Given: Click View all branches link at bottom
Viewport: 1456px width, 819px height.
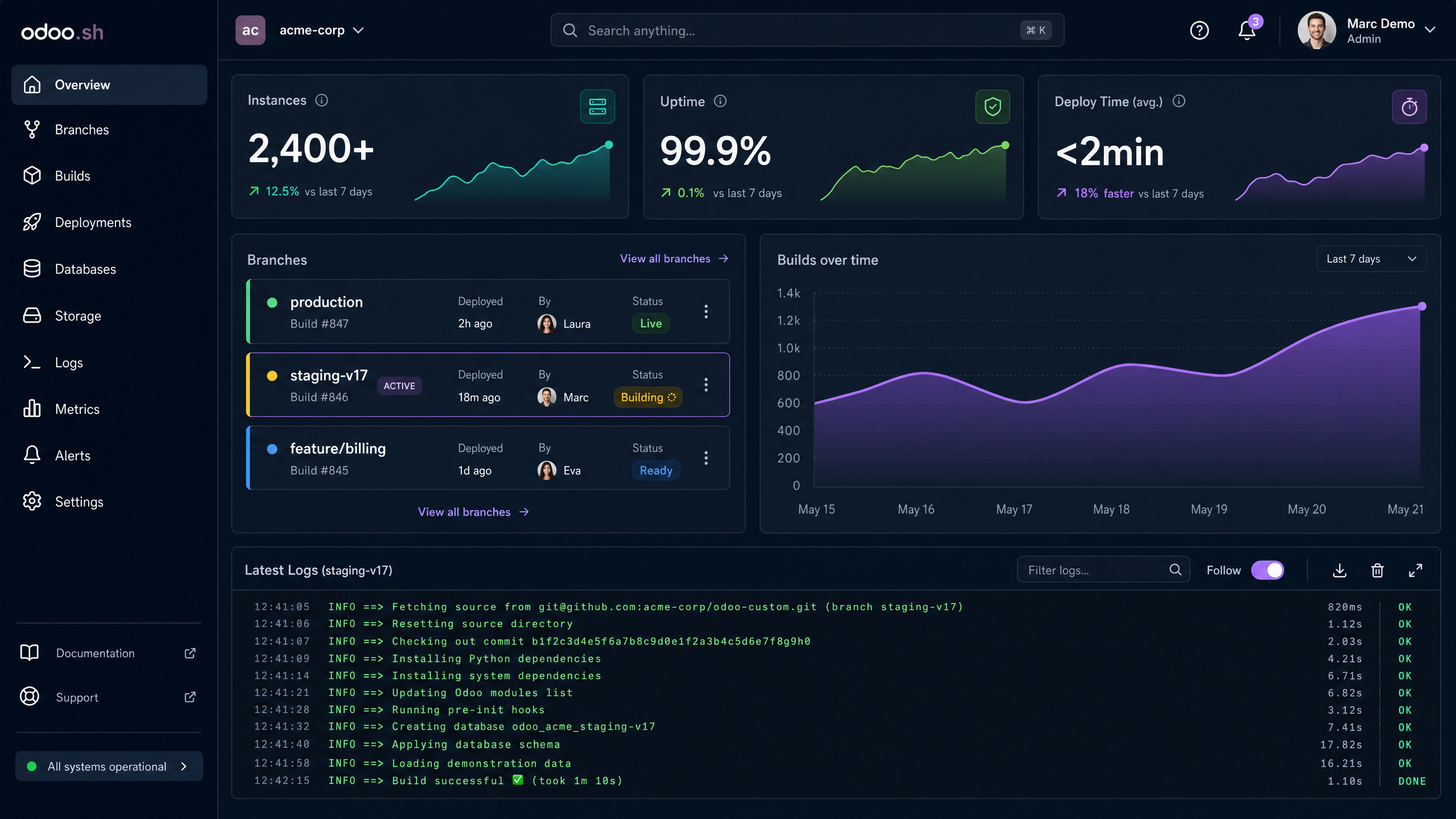Looking at the screenshot, I should coord(473,512).
